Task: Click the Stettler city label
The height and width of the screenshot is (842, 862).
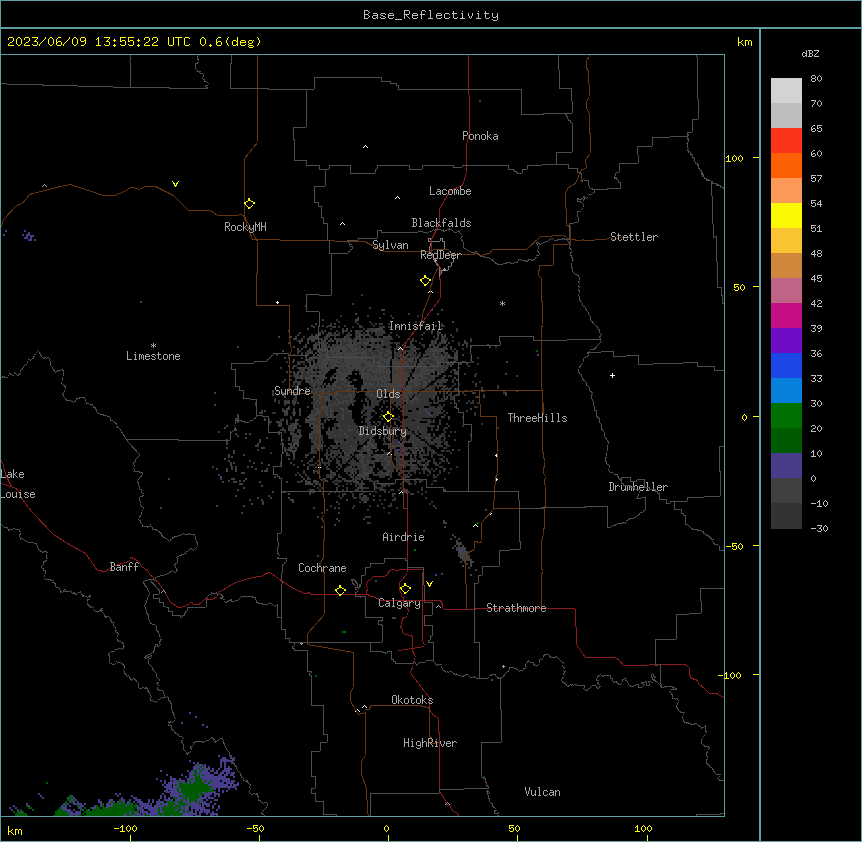Action: (634, 237)
